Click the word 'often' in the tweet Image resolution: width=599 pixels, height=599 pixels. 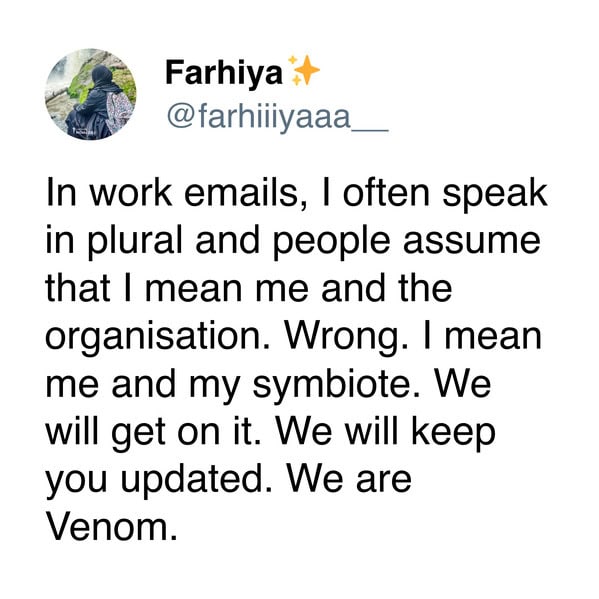point(386,192)
